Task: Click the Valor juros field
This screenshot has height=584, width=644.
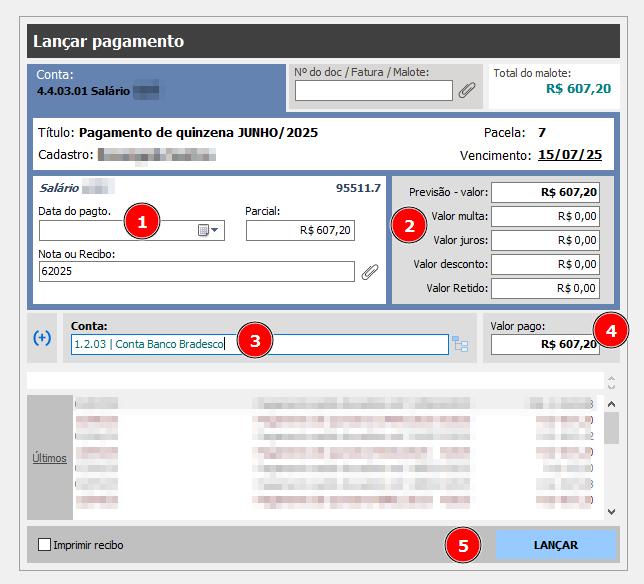Action: click(545, 240)
